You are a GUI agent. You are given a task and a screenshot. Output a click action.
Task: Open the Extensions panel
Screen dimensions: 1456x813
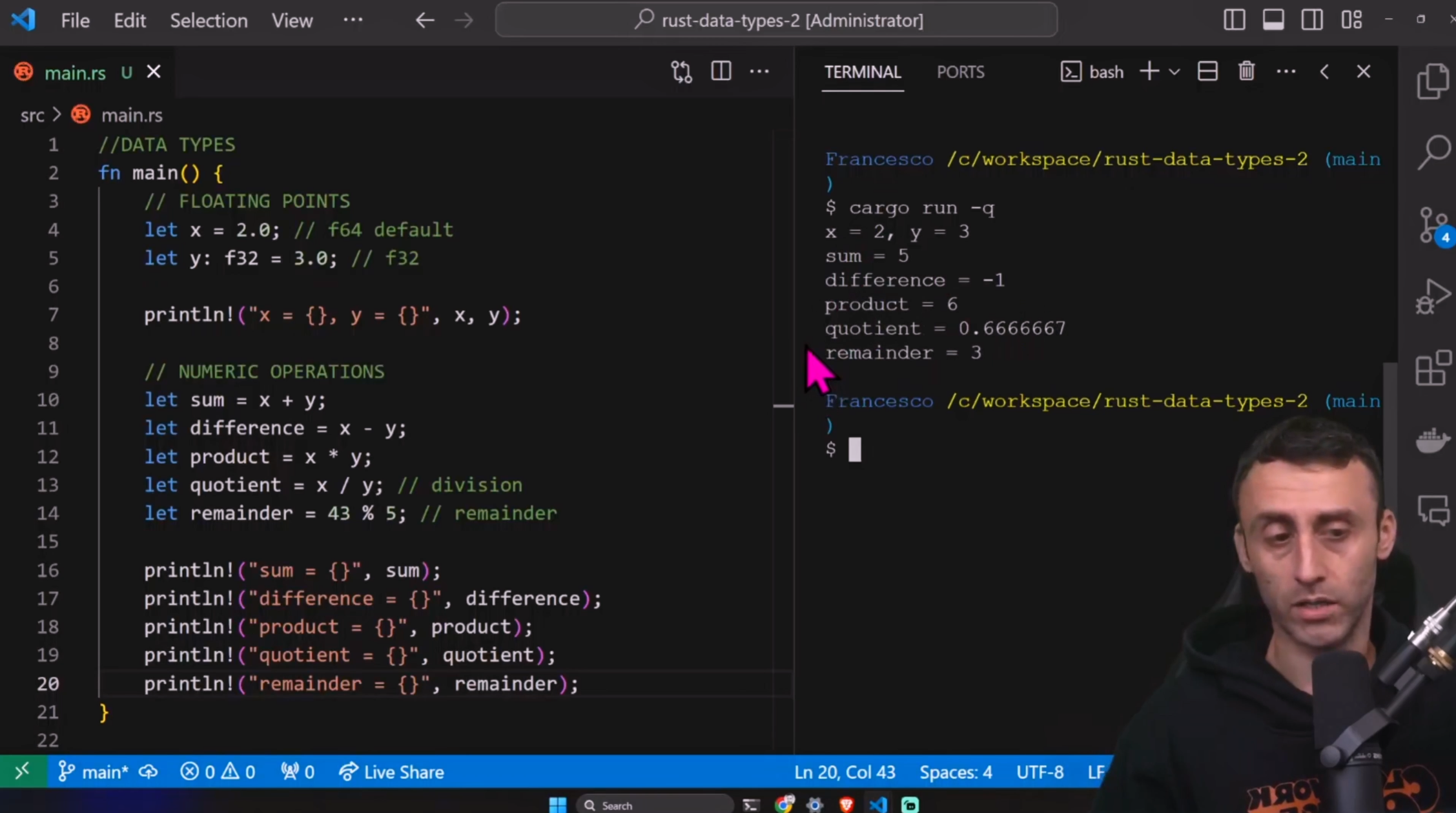pyautogui.click(x=1433, y=368)
